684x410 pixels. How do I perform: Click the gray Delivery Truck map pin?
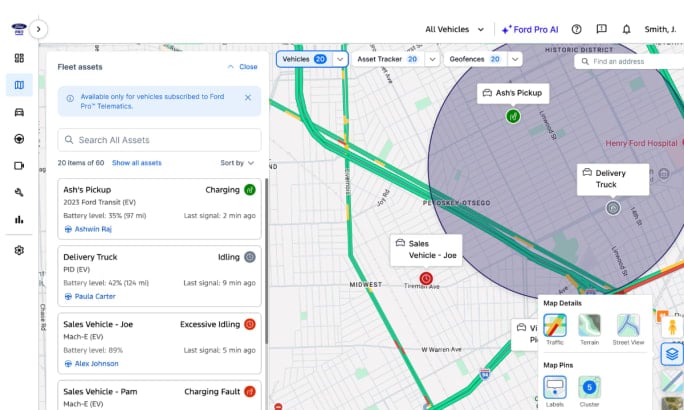(613, 208)
